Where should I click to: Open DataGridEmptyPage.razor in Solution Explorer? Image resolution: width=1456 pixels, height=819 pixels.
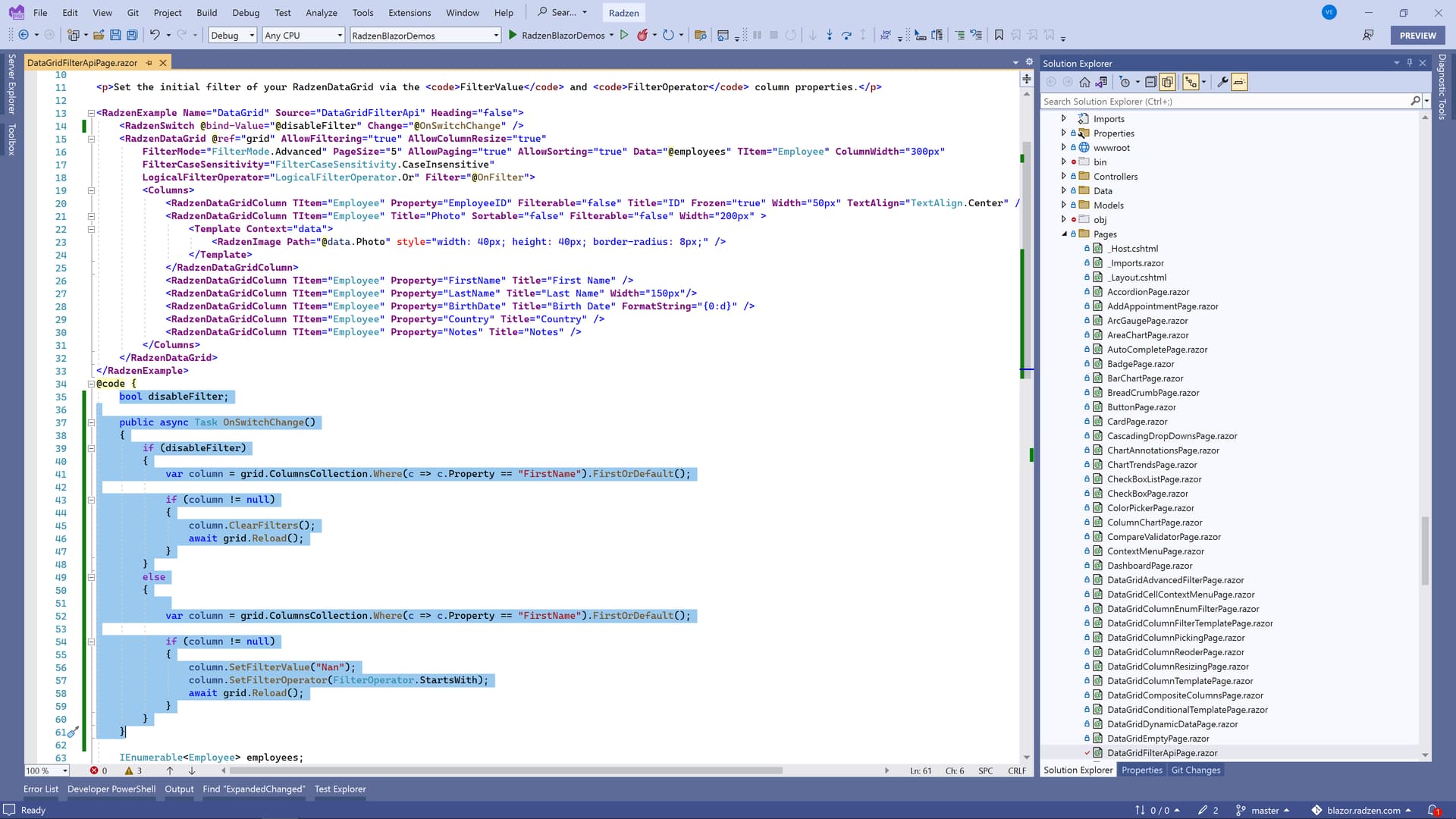click(x=1158, y=738)
